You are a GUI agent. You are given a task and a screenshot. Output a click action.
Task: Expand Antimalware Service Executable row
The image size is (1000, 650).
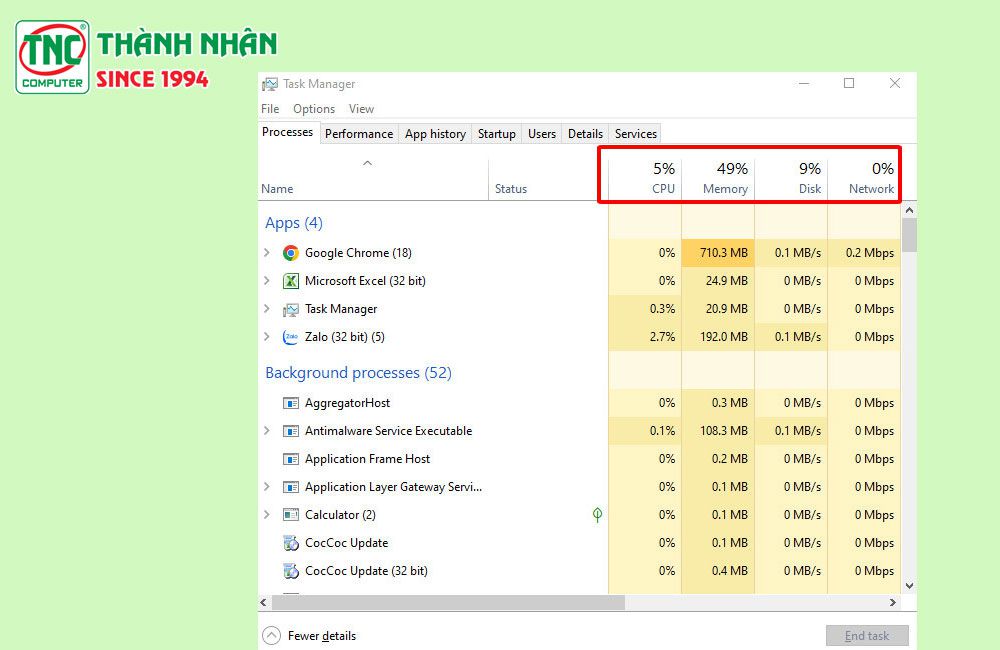(x=267, y=431)
